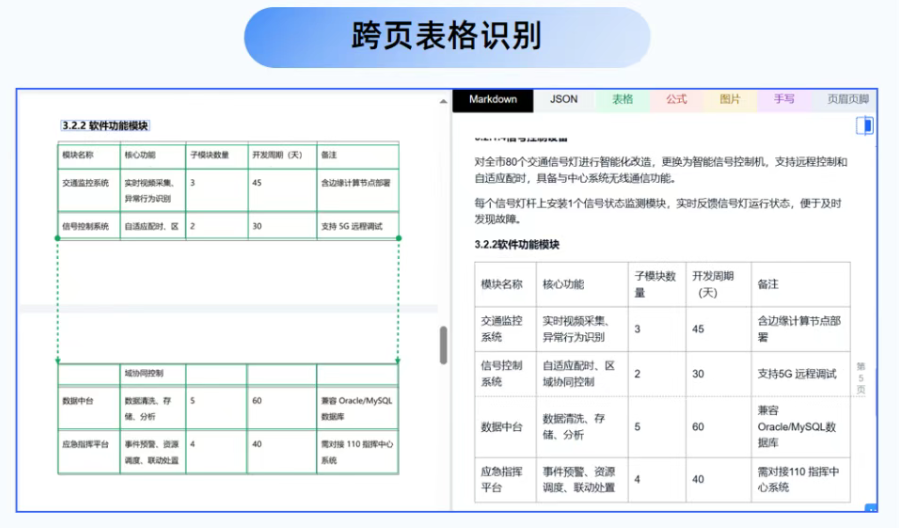Click 含边缘计算节点部署 cell in source document
The image size is (899, 528).
pos(358,190)
